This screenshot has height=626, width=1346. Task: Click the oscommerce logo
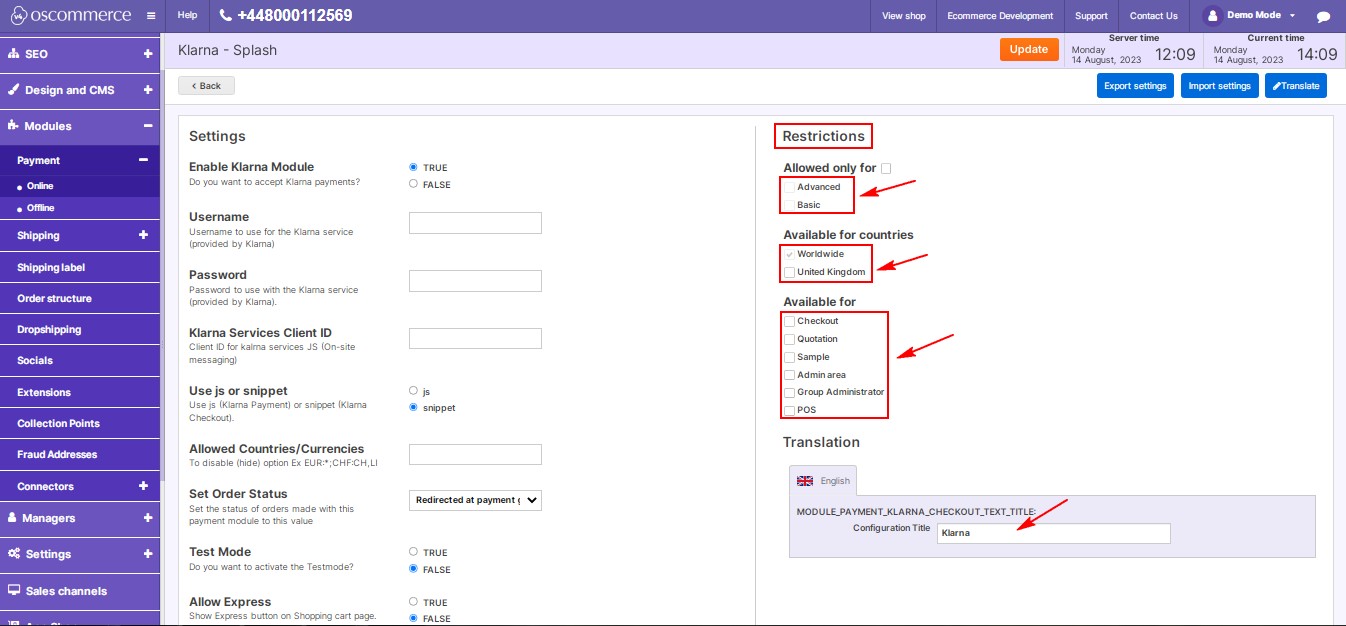pos(71,16)
